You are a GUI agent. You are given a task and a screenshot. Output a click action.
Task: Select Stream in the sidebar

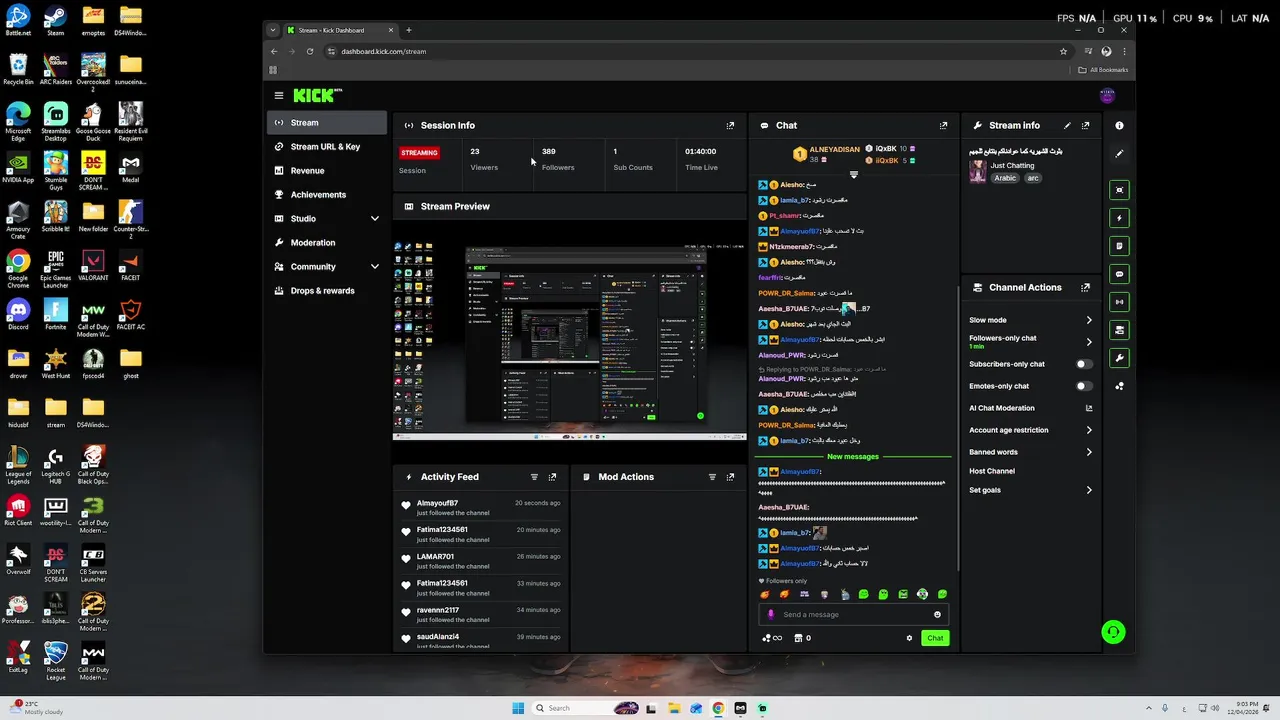(x=326, y=123)
